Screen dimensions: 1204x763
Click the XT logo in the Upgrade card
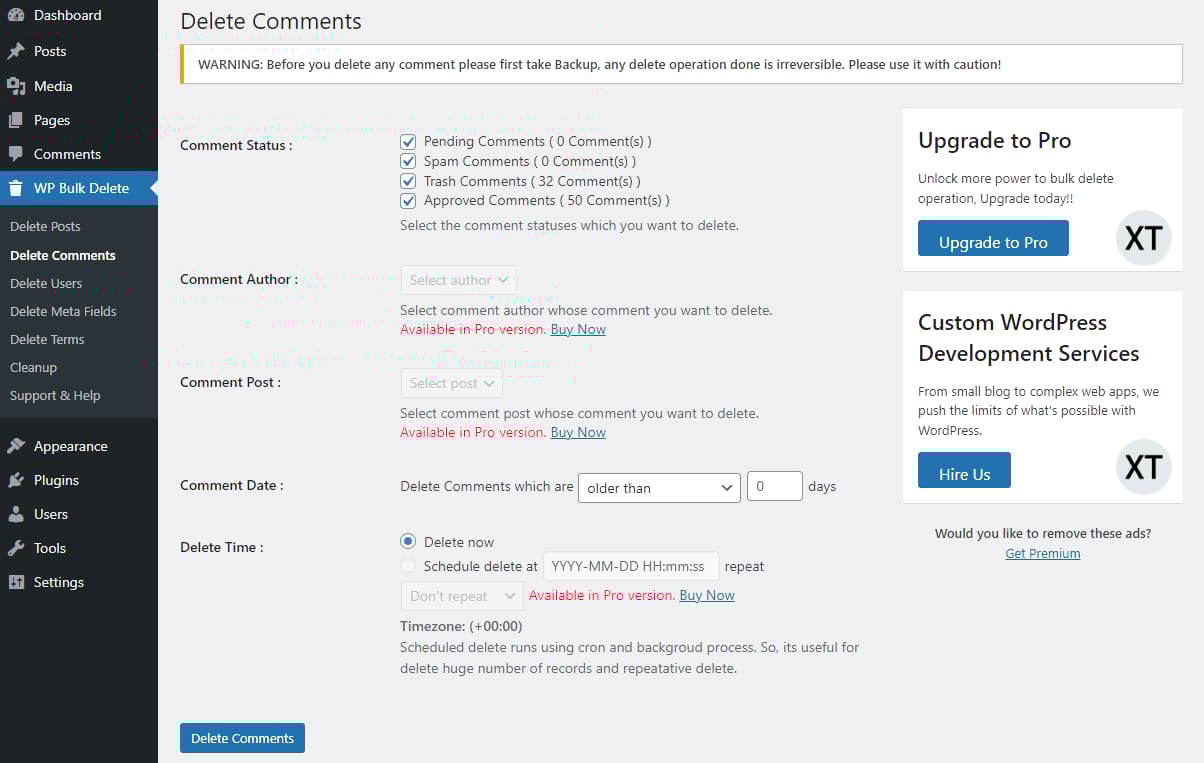1143,238
